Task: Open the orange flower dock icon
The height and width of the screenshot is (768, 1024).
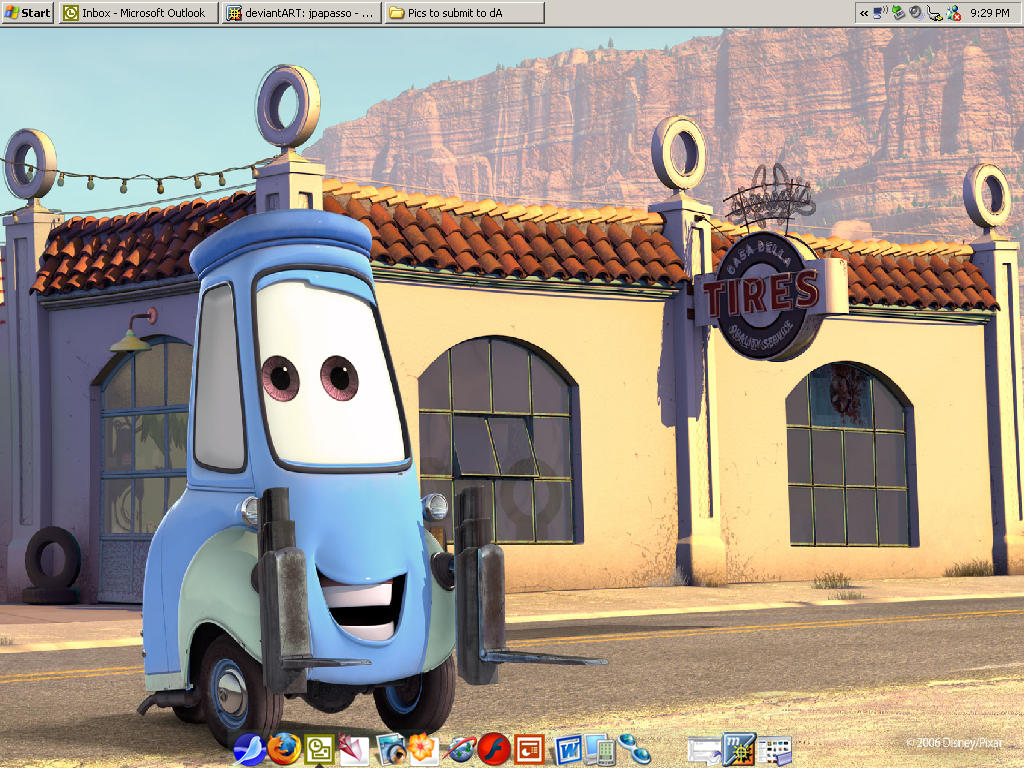Action: pos(423,749)
